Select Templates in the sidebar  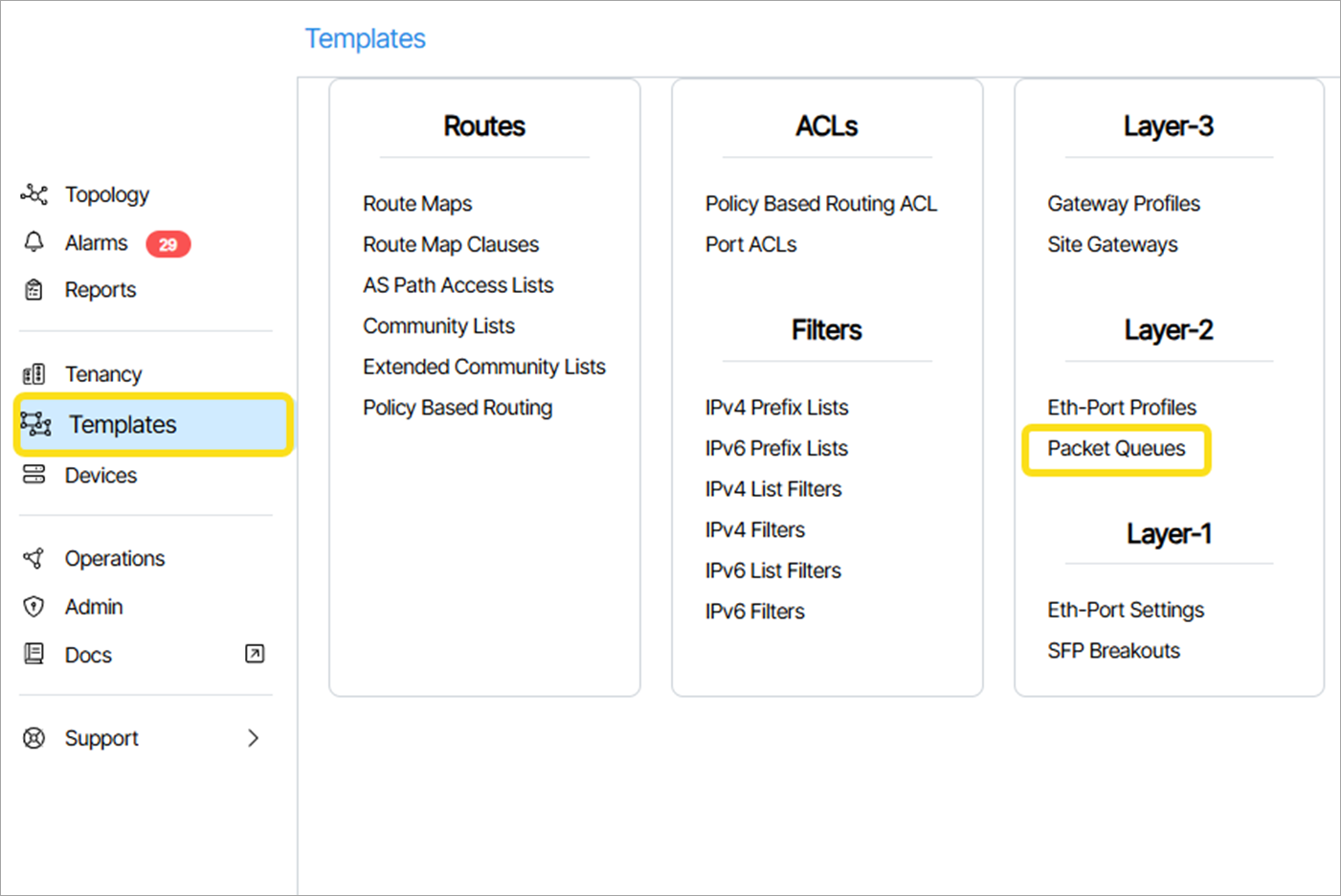[x=123, y=424]
